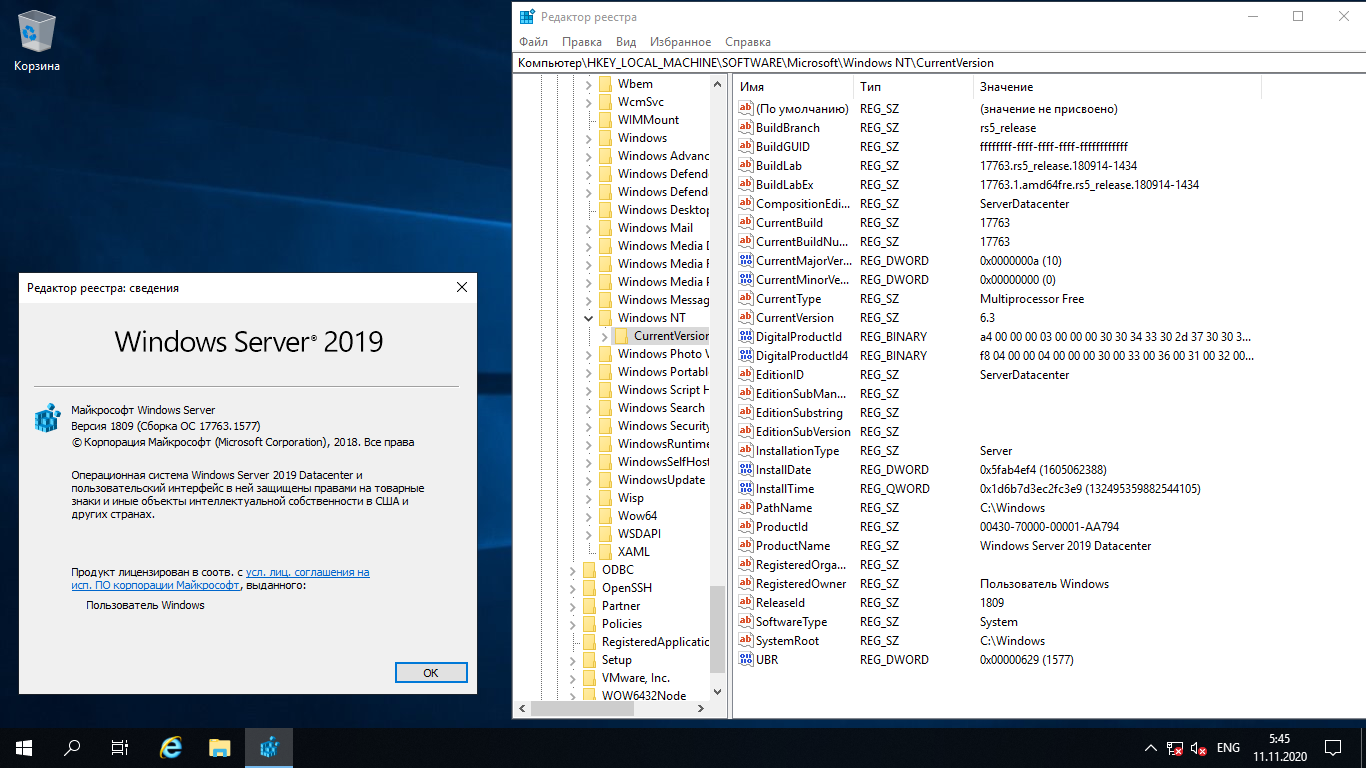Open the Правка menu
Screen dimensions: 1366x768
click(x=582, y=42)
